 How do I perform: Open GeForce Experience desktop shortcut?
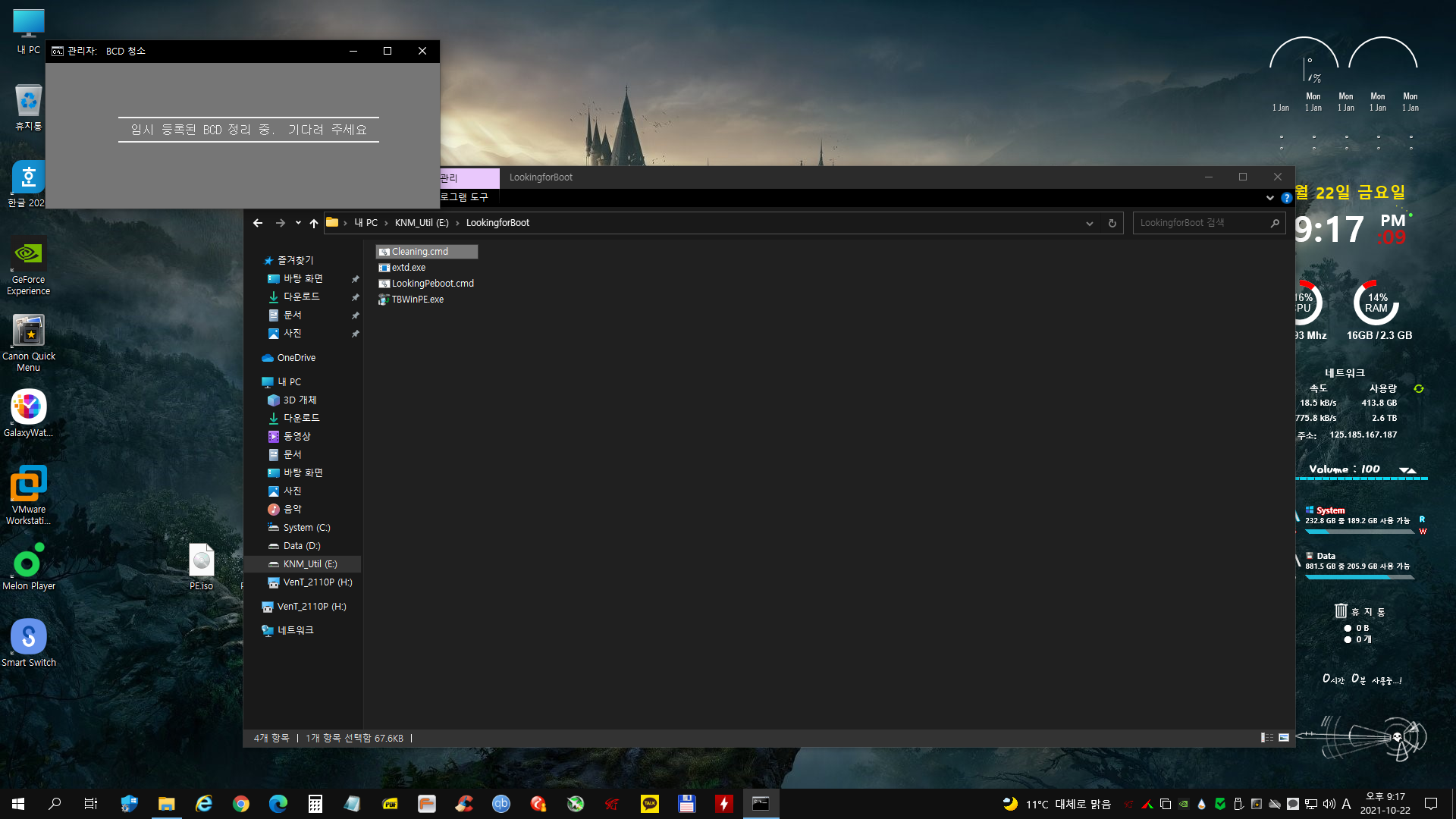[x=29, y=265]
